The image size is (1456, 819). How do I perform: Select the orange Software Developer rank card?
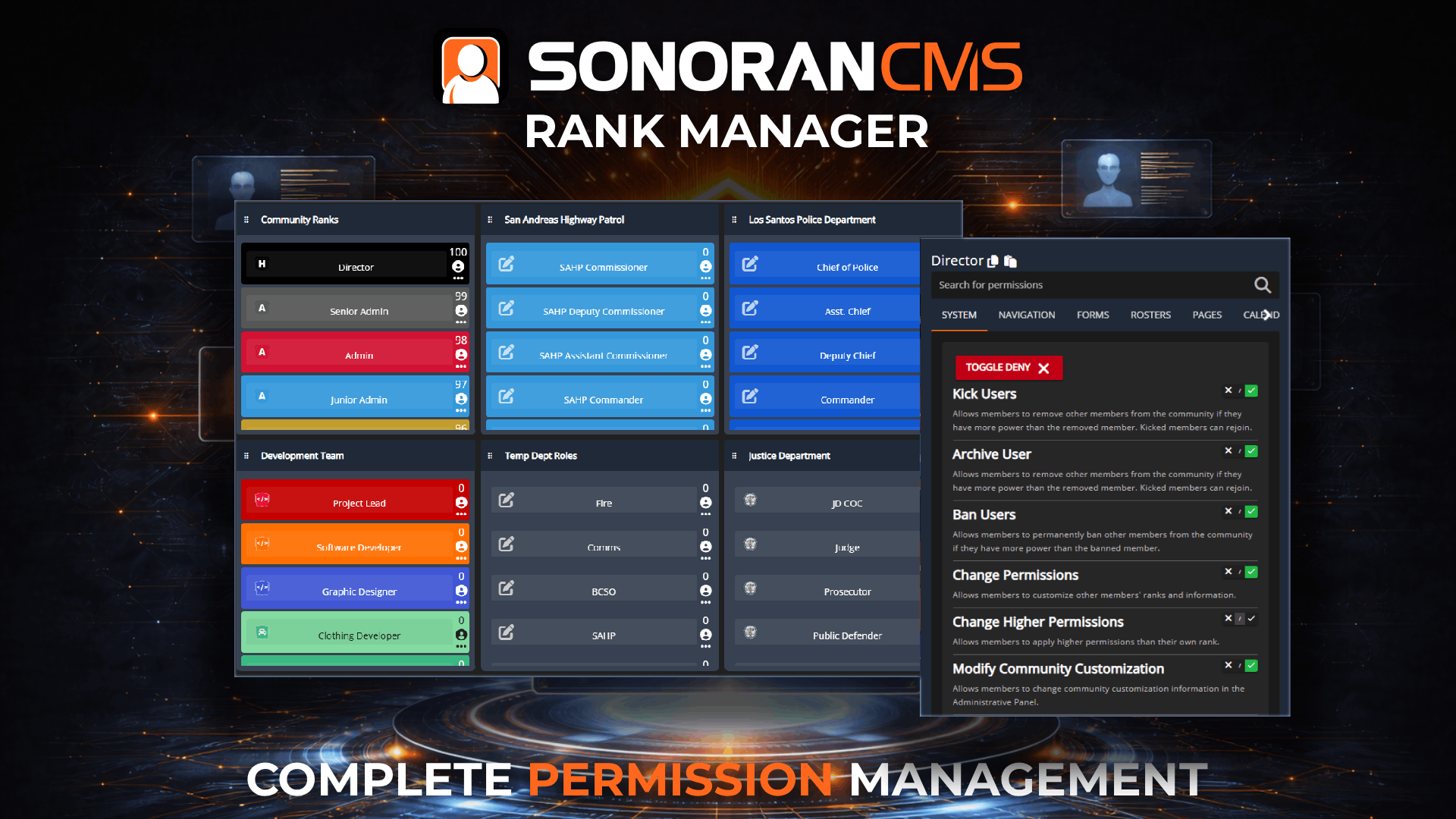(x=355, y=544)
